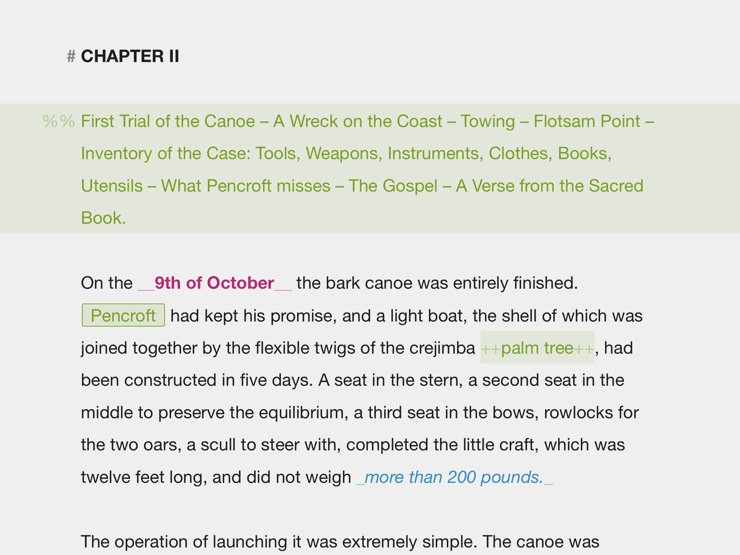Click the word "Inventory" in comment block
The width and height of the screenshot is (740, 555).
pyautogui.click(x=119, y=154)
